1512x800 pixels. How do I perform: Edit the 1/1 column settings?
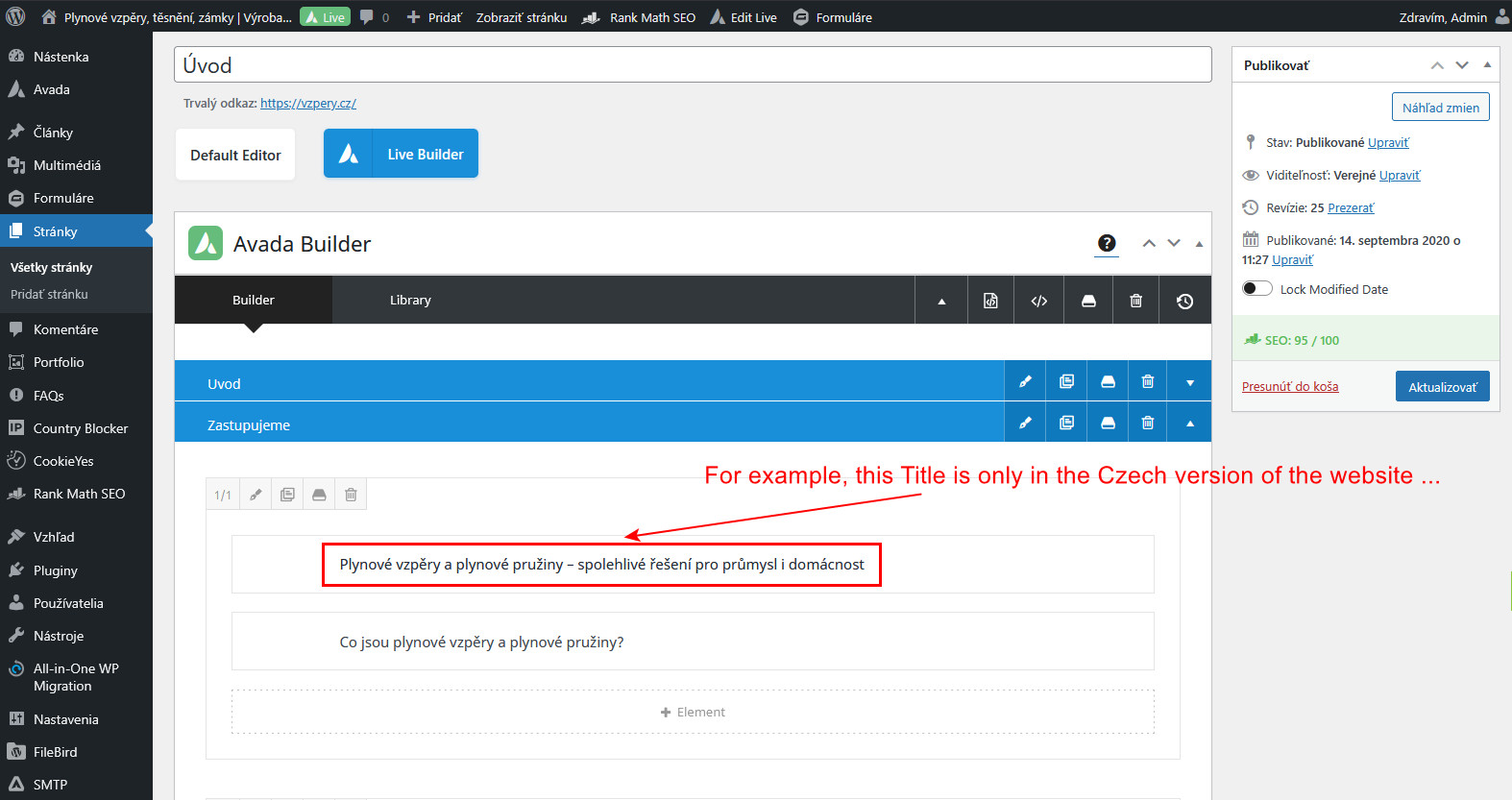coord(256,495)
